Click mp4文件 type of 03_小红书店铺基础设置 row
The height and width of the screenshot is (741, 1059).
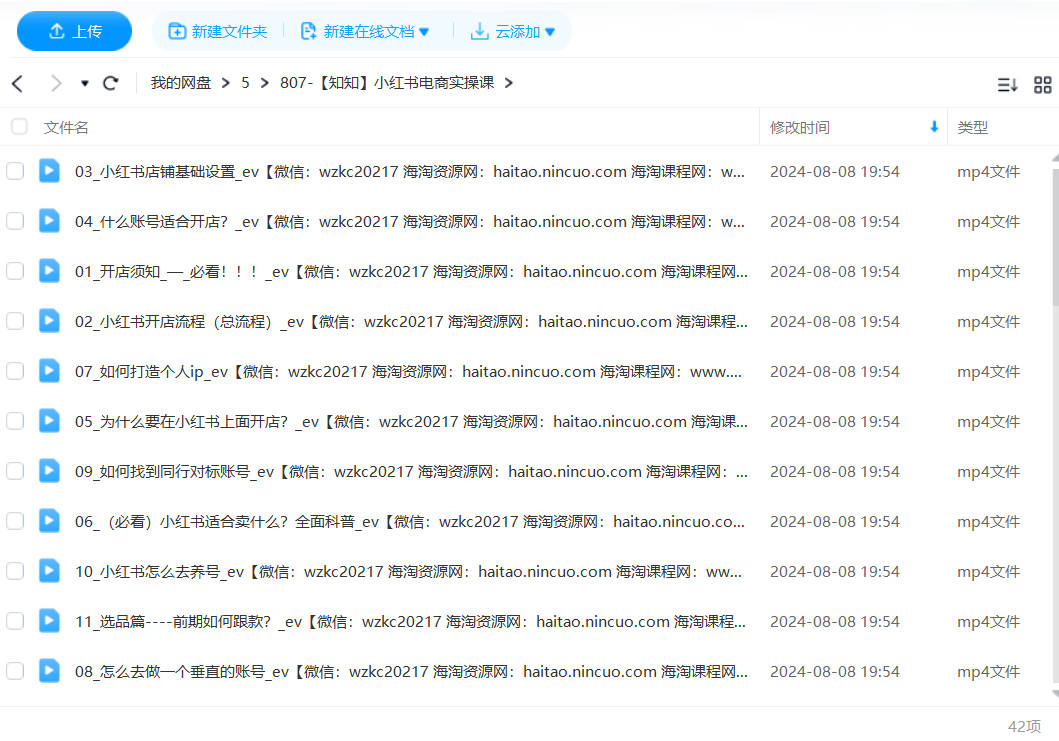pyautogui.click(x=988, y=172)
